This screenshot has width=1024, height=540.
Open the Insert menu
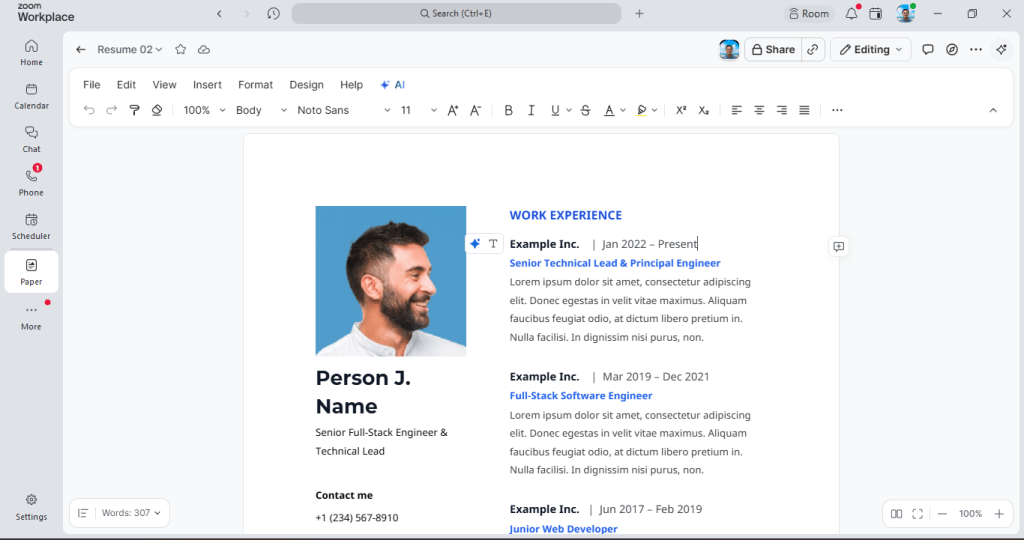(207, 85)
